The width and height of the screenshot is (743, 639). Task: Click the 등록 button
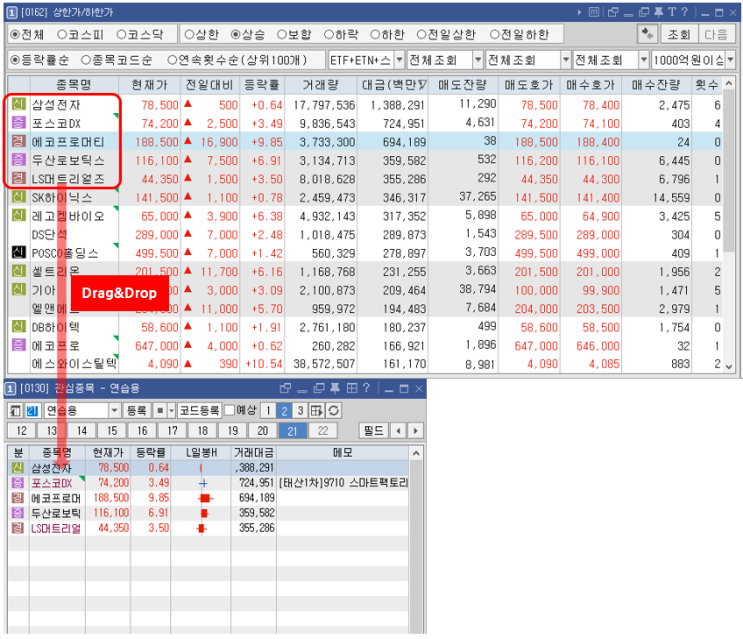(x=137, y=410)
